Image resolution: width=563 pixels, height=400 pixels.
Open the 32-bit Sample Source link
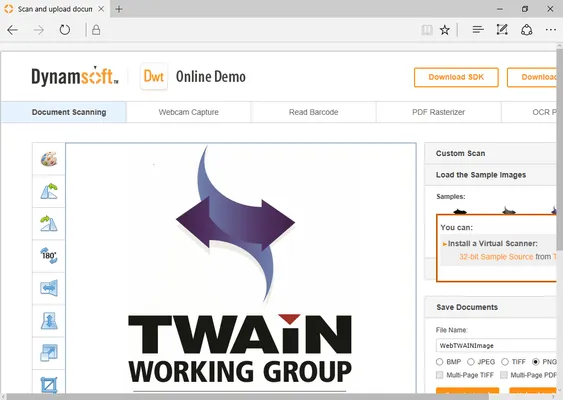[496, 257]
